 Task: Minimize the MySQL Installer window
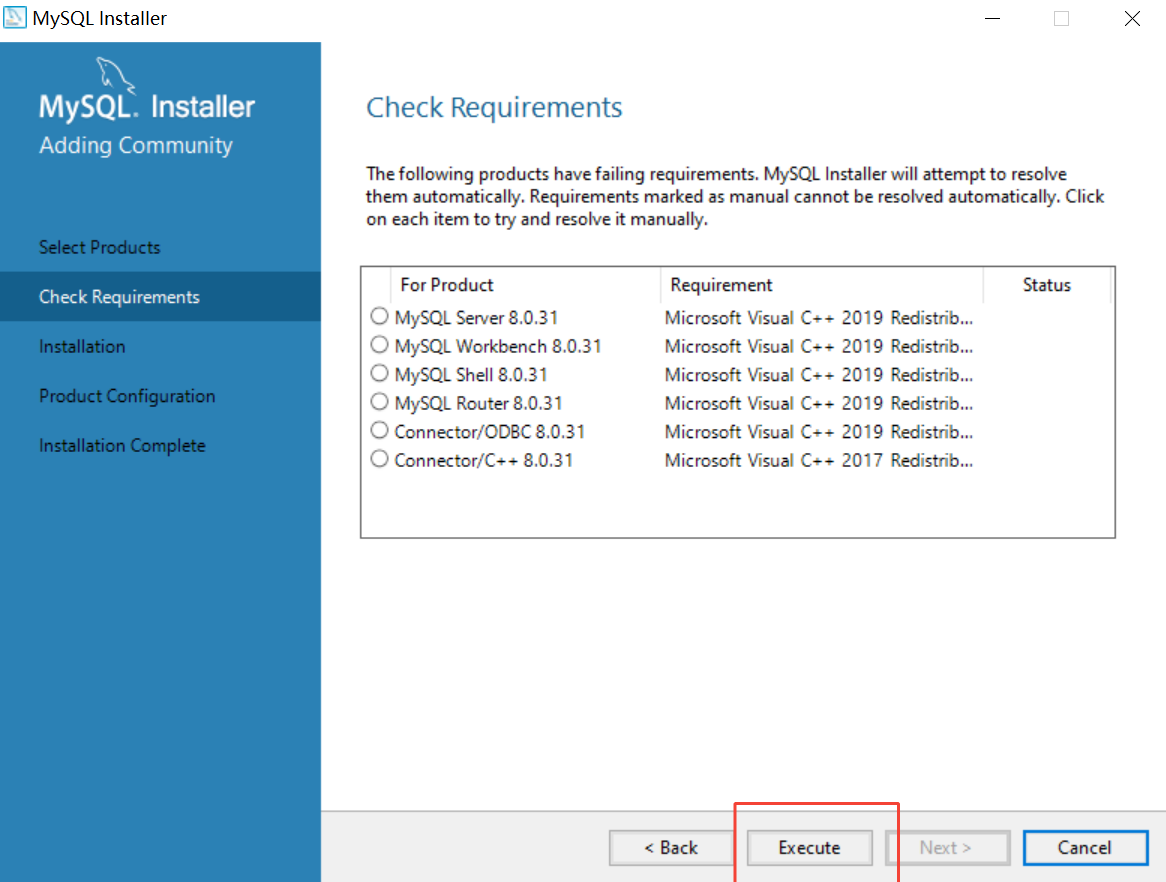click(x=992, y=18)
